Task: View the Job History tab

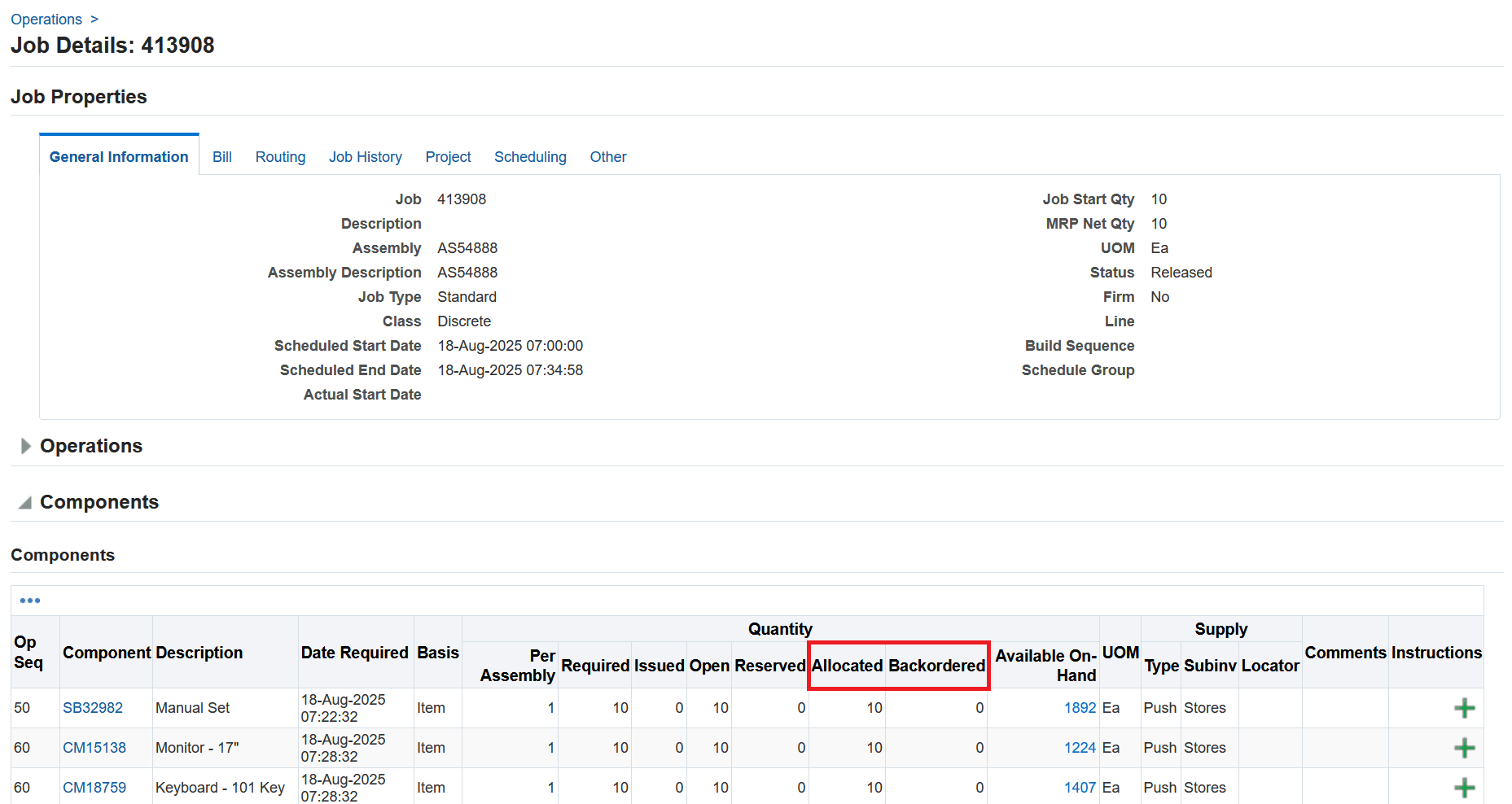Action: tap(365, 156)
